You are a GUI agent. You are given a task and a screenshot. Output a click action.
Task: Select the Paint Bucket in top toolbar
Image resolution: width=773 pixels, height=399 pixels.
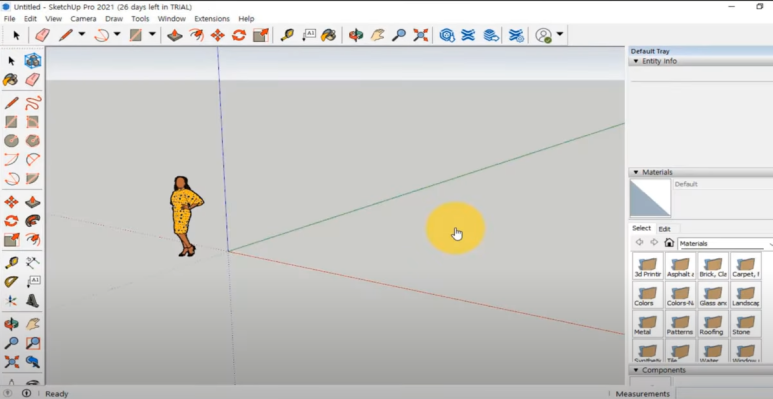point(328,35)
